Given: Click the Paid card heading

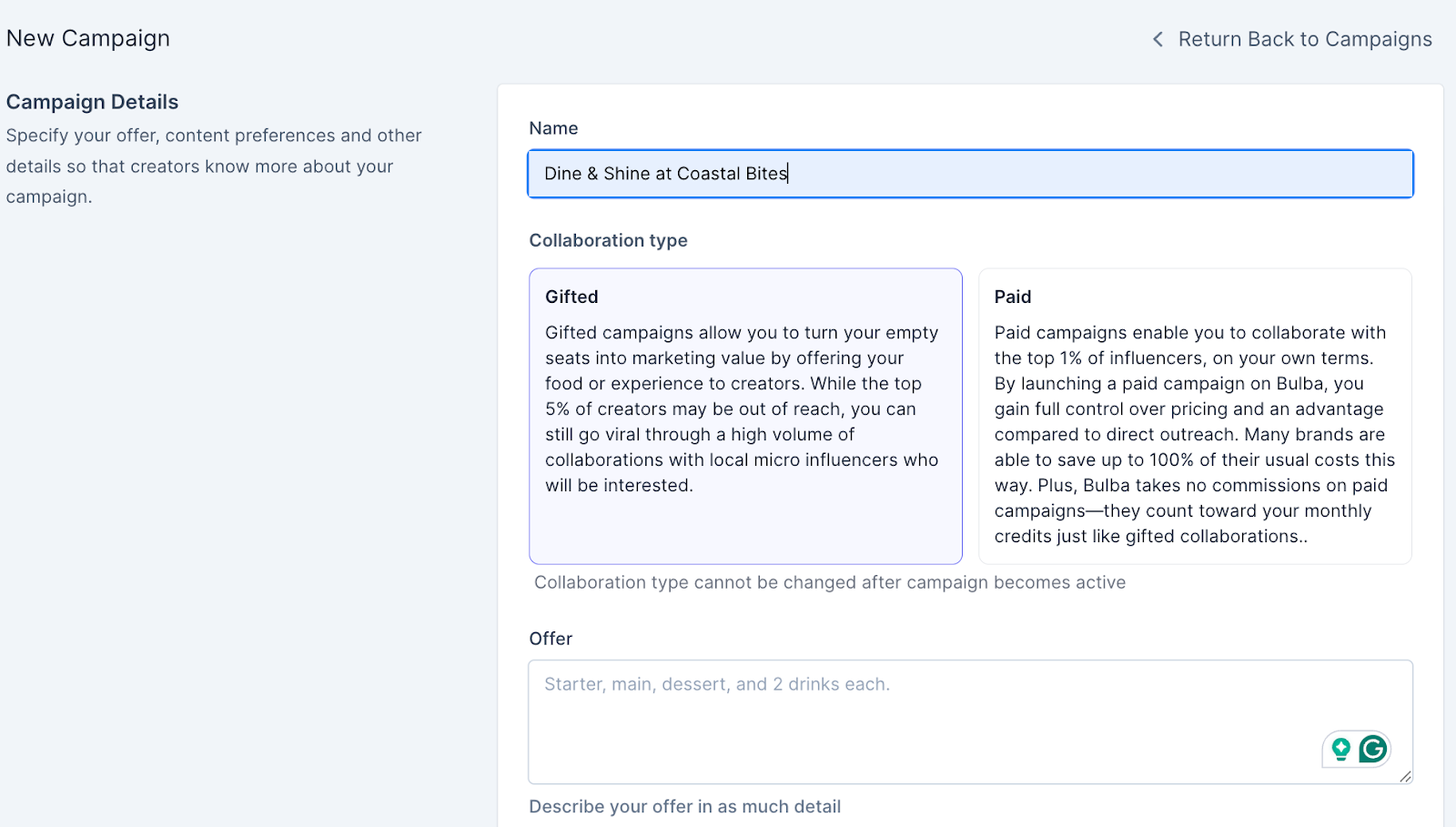Looking at the screenshot, I should (1012, 297).
